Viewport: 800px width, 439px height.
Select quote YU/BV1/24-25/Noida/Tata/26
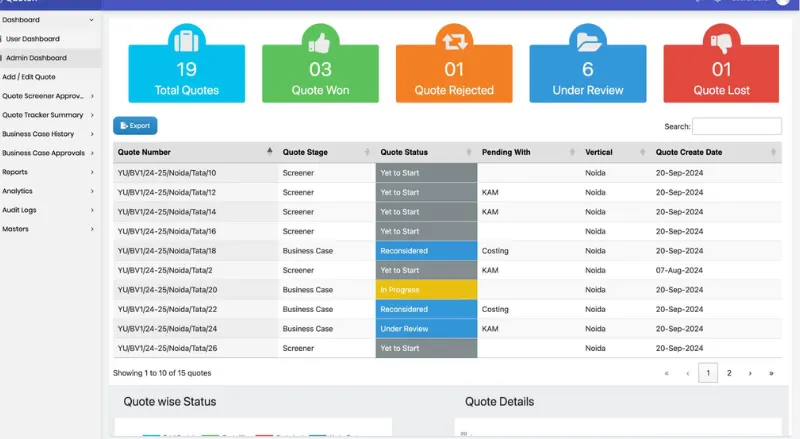(x=167, y=348)
